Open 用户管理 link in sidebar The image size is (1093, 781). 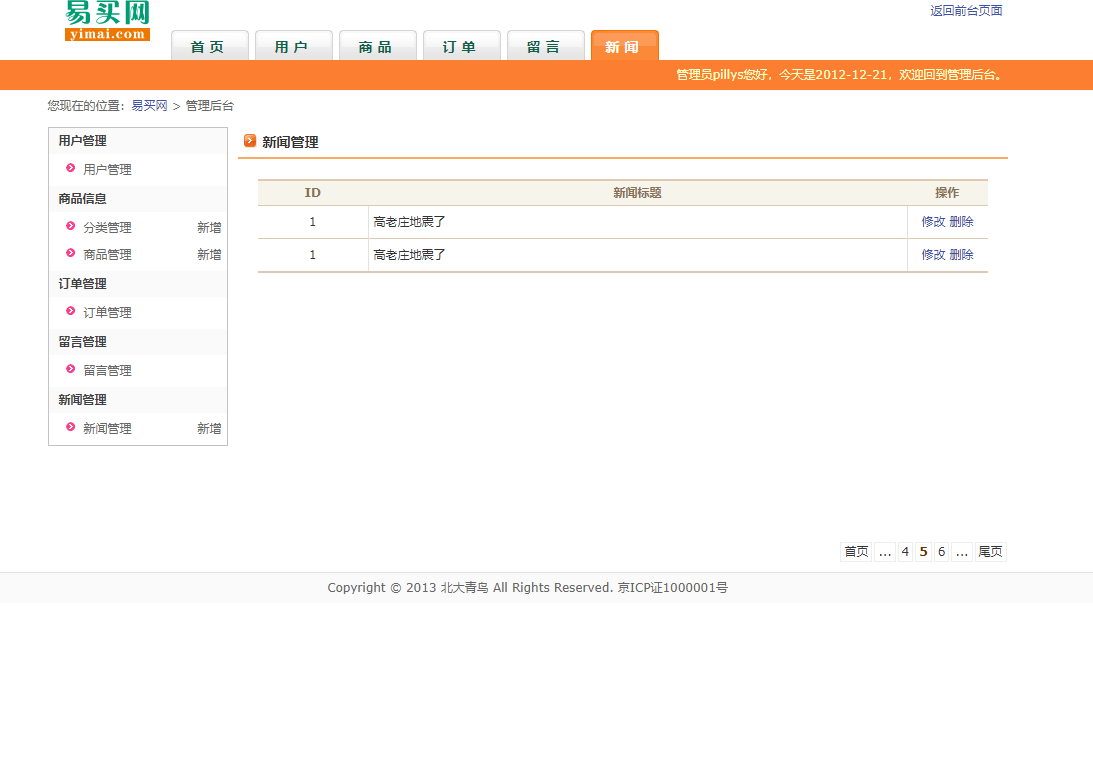(x=107, y=169)
